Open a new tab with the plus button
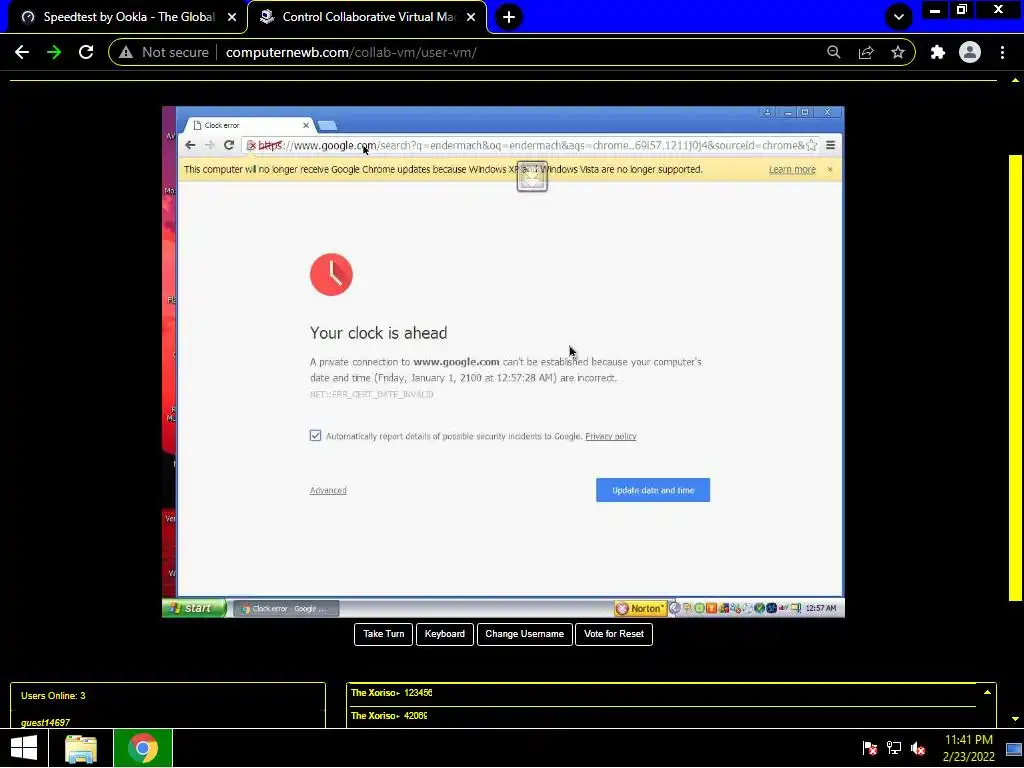1024x768 pixels. (x=509, y=17)
